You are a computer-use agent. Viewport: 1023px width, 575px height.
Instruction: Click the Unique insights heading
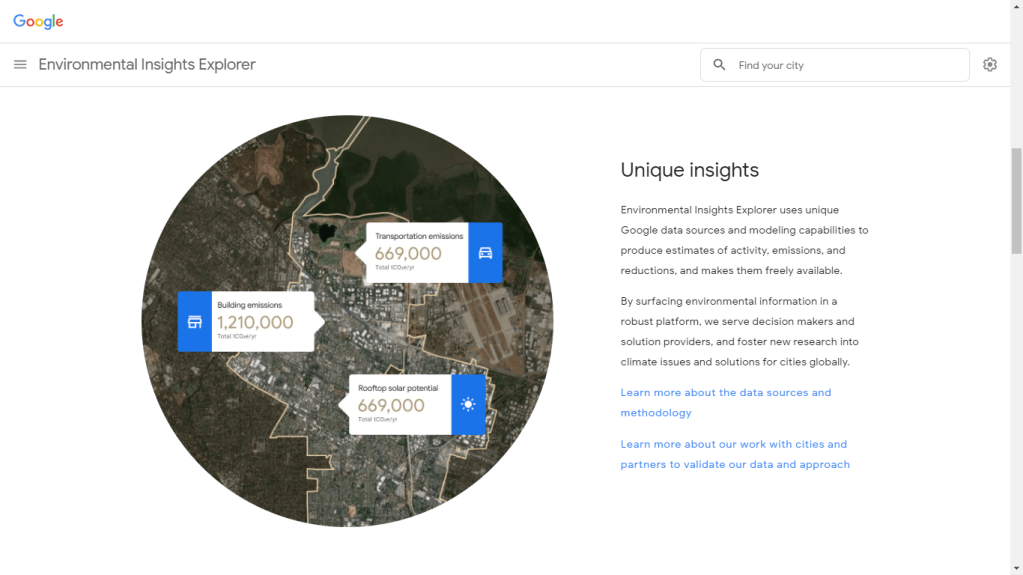689,170
